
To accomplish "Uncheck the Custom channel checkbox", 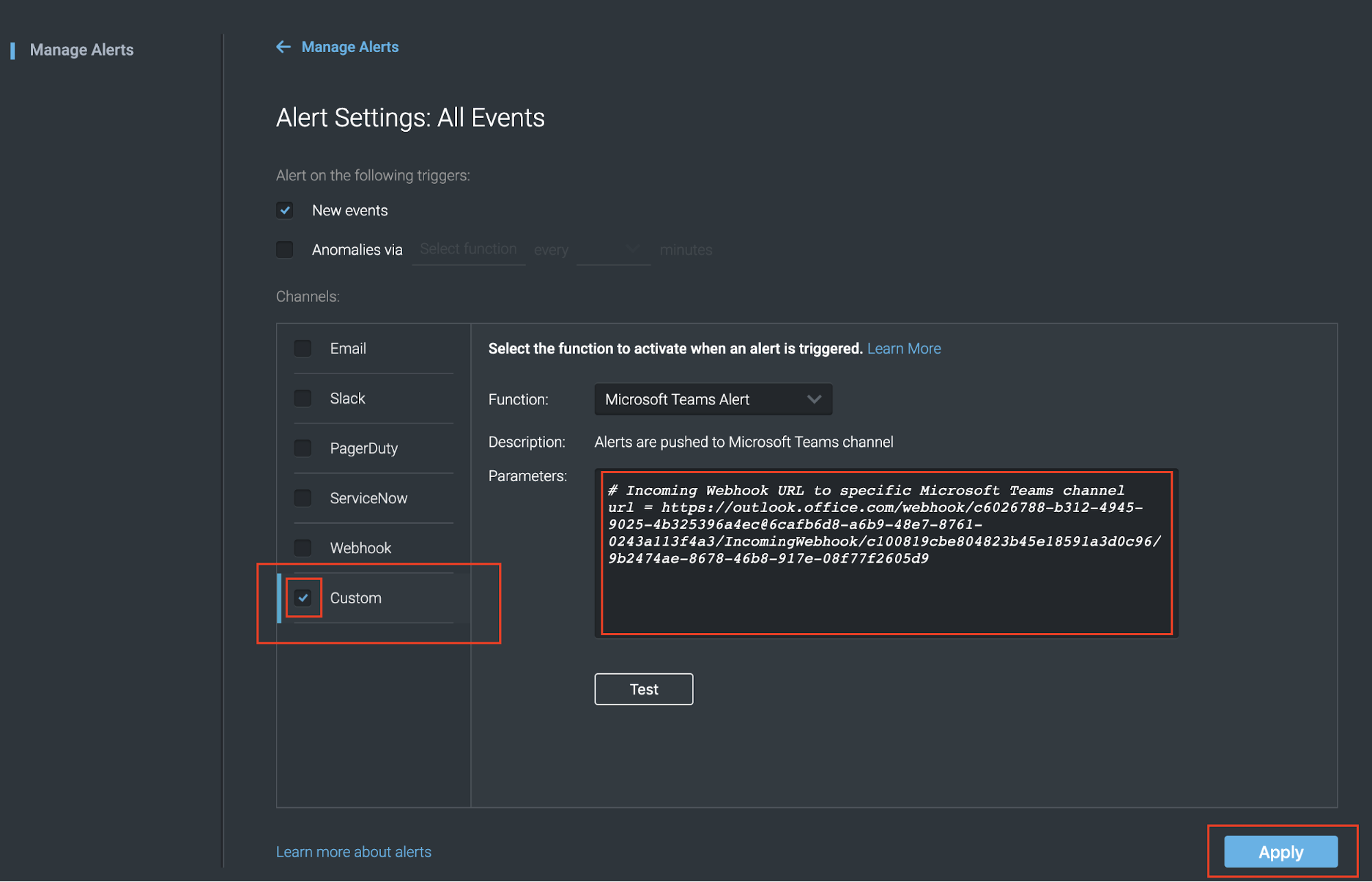I will [x=303, y=598].
